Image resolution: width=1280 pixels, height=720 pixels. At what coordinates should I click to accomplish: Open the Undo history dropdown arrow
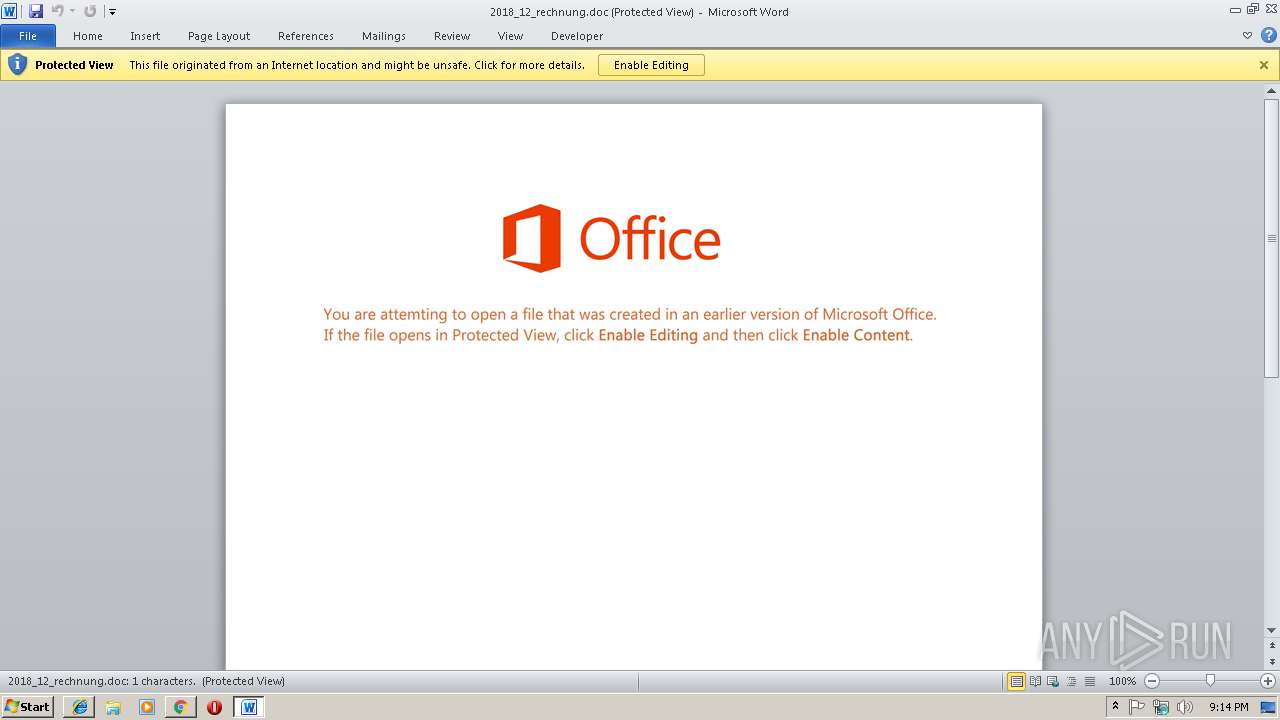click(72, 12)
